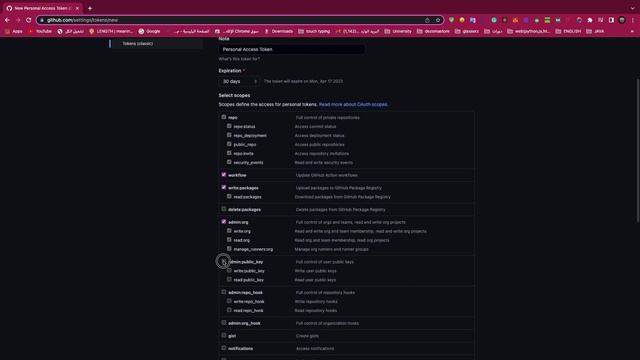Image resolution: width=640 pixels, height=360 pixels.
Task: Click 'Full control of private repositories' description
Action: pyautogui.click(x=328, y=118)
